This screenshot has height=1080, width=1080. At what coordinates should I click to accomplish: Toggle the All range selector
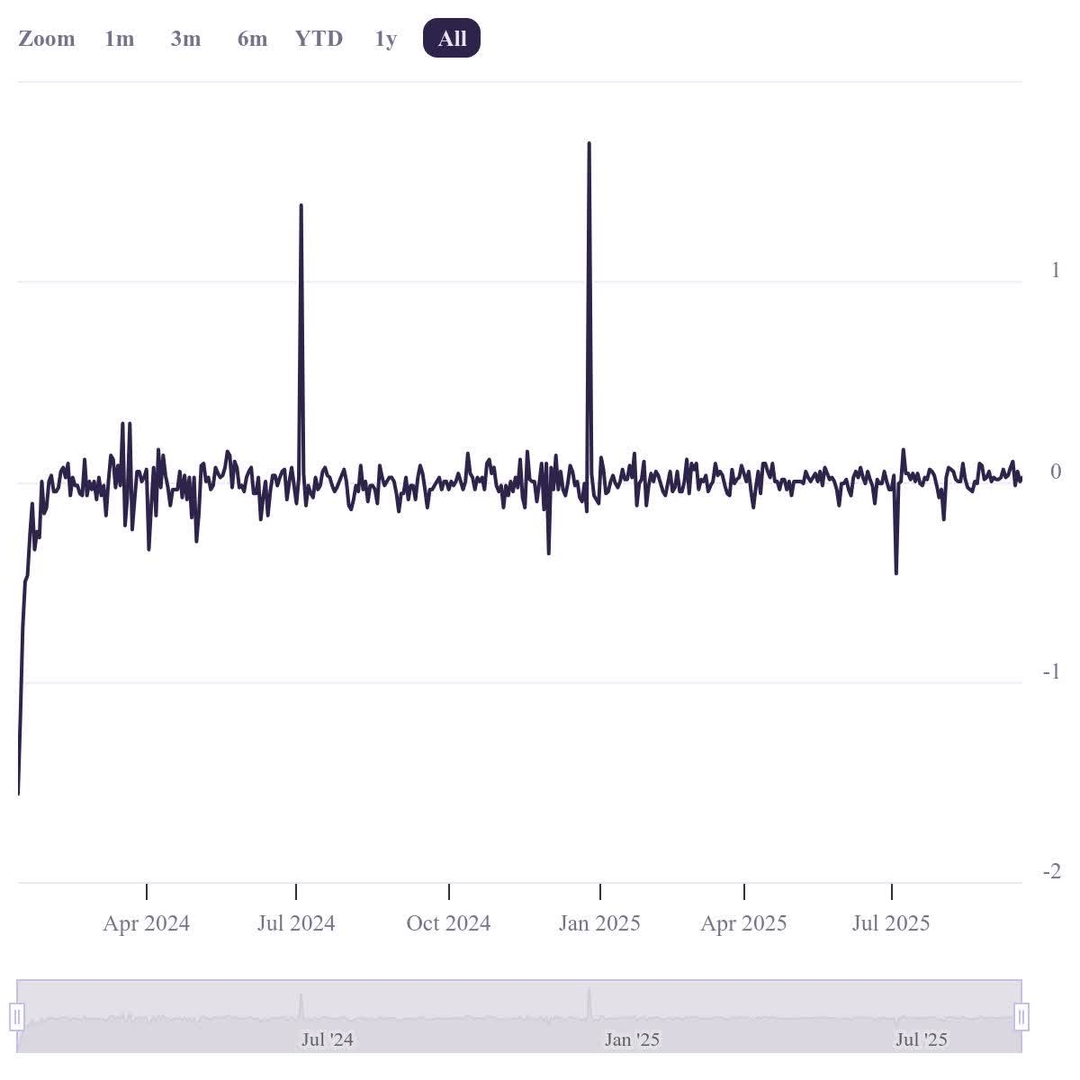pos(451,38)
